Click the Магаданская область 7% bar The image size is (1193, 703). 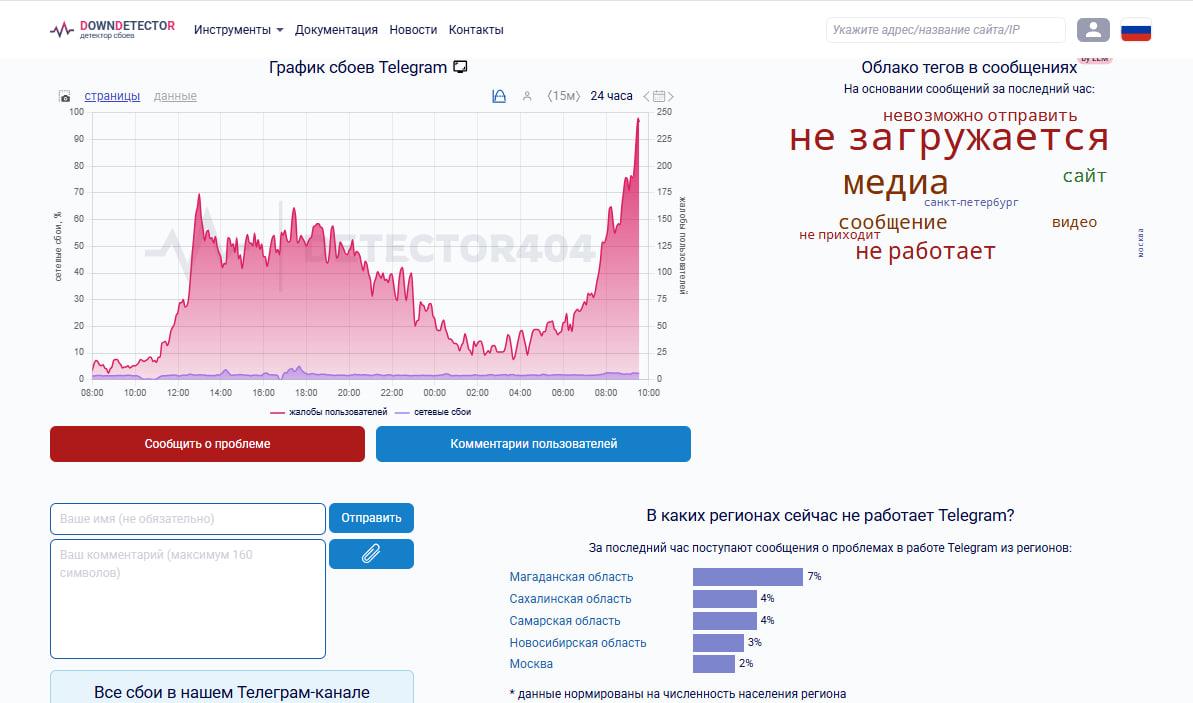pos(748,577)
